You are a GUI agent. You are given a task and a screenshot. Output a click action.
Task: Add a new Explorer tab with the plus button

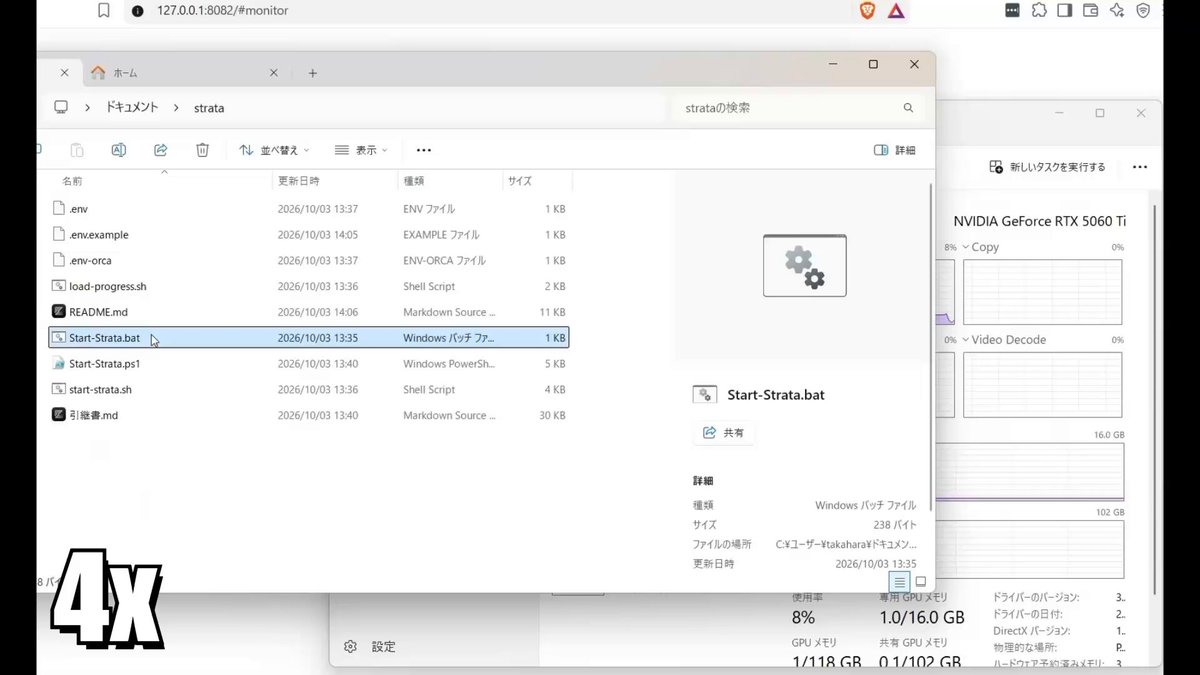tap(313, 73)
